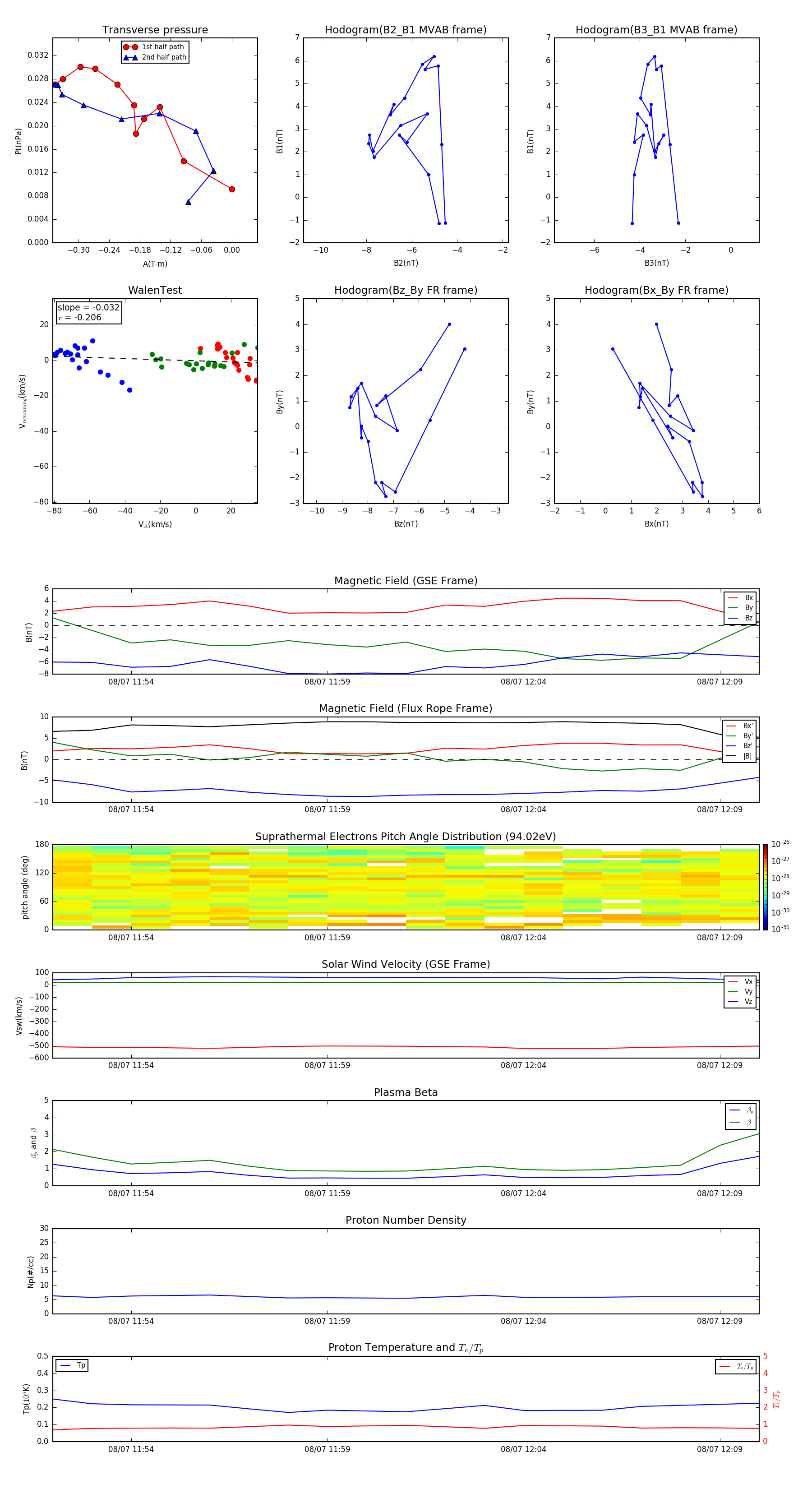Click '08/07 11:59' tick under Proton Temperature plot
This screenshot has width=812, height=1489.
pyautogui.click(x=327, y=1449)
